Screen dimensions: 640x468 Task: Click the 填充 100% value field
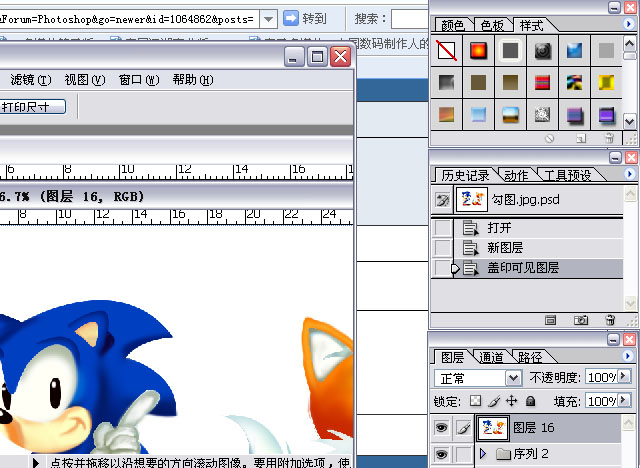602,401
